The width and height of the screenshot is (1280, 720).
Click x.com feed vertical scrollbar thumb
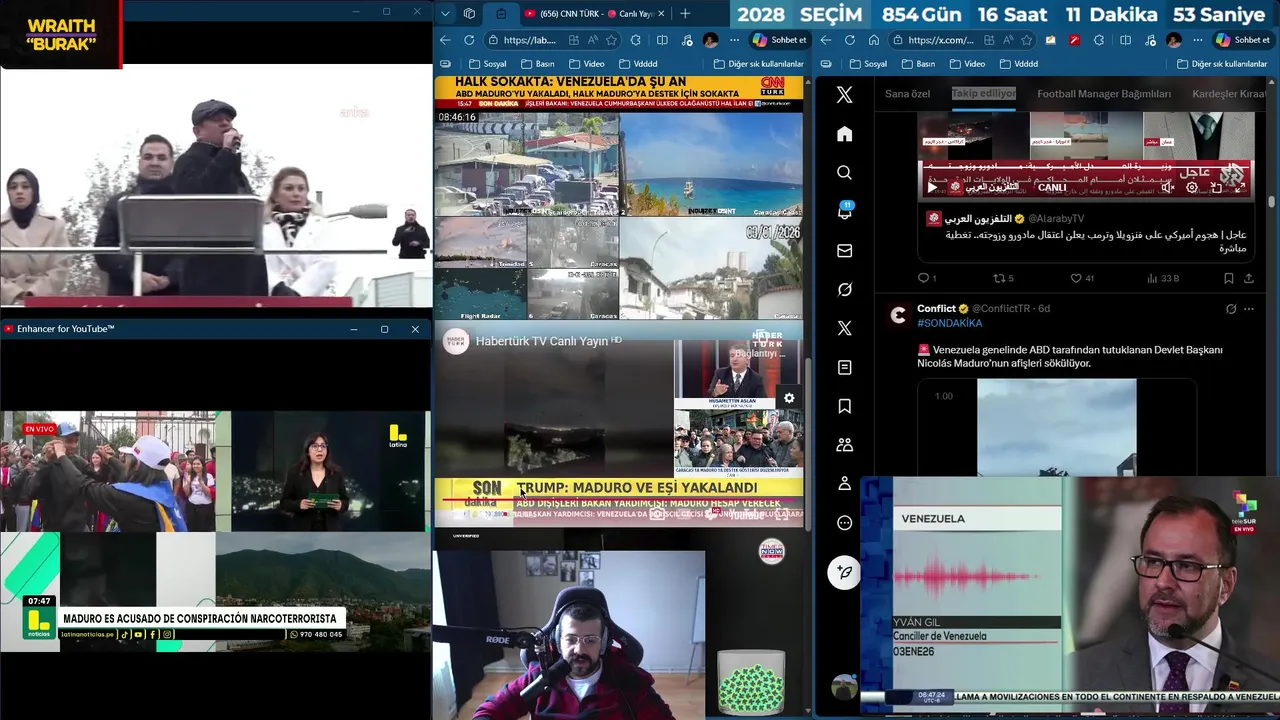tap(1271, 201)
